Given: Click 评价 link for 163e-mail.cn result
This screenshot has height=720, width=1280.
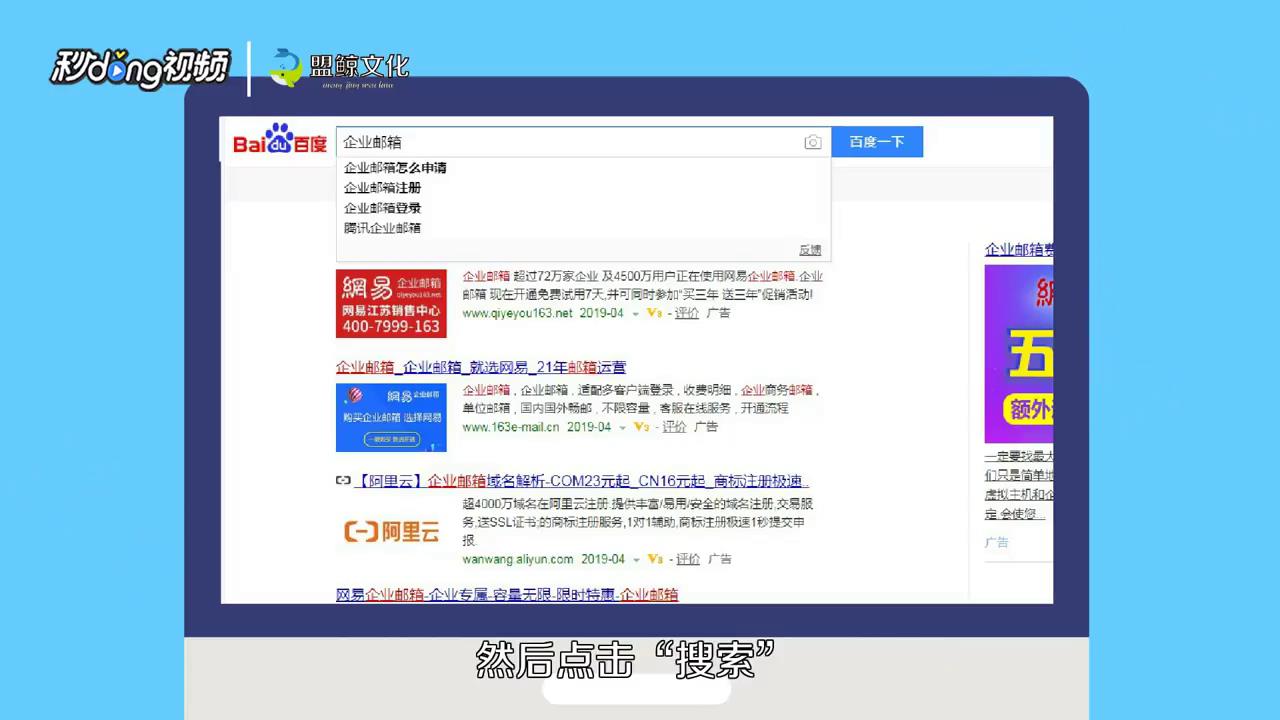Looking at the screenshot, I should (674, 427).
